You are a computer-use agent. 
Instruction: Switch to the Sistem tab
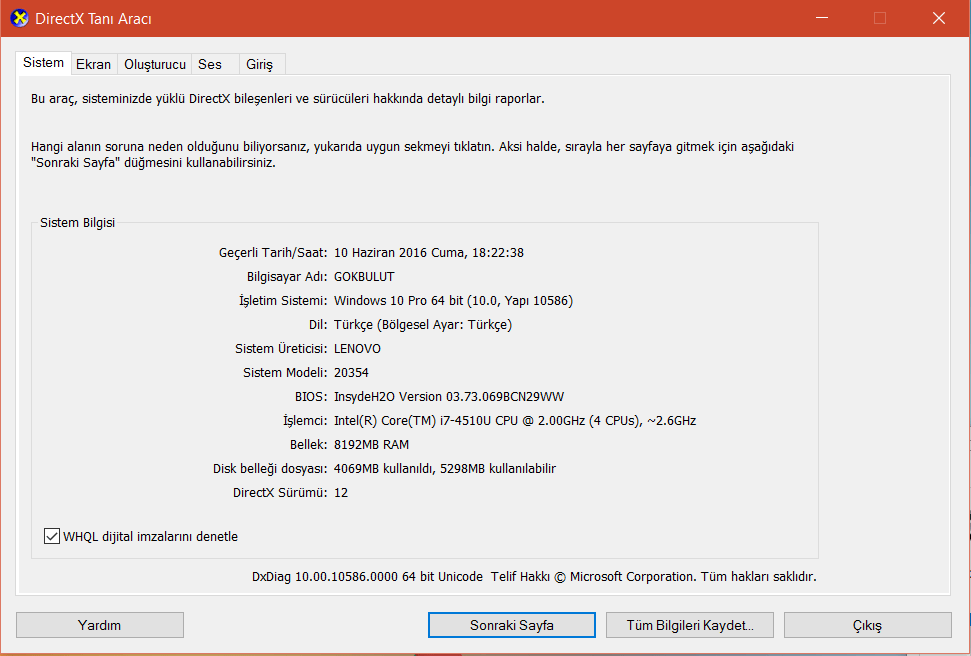click(43, 63)
